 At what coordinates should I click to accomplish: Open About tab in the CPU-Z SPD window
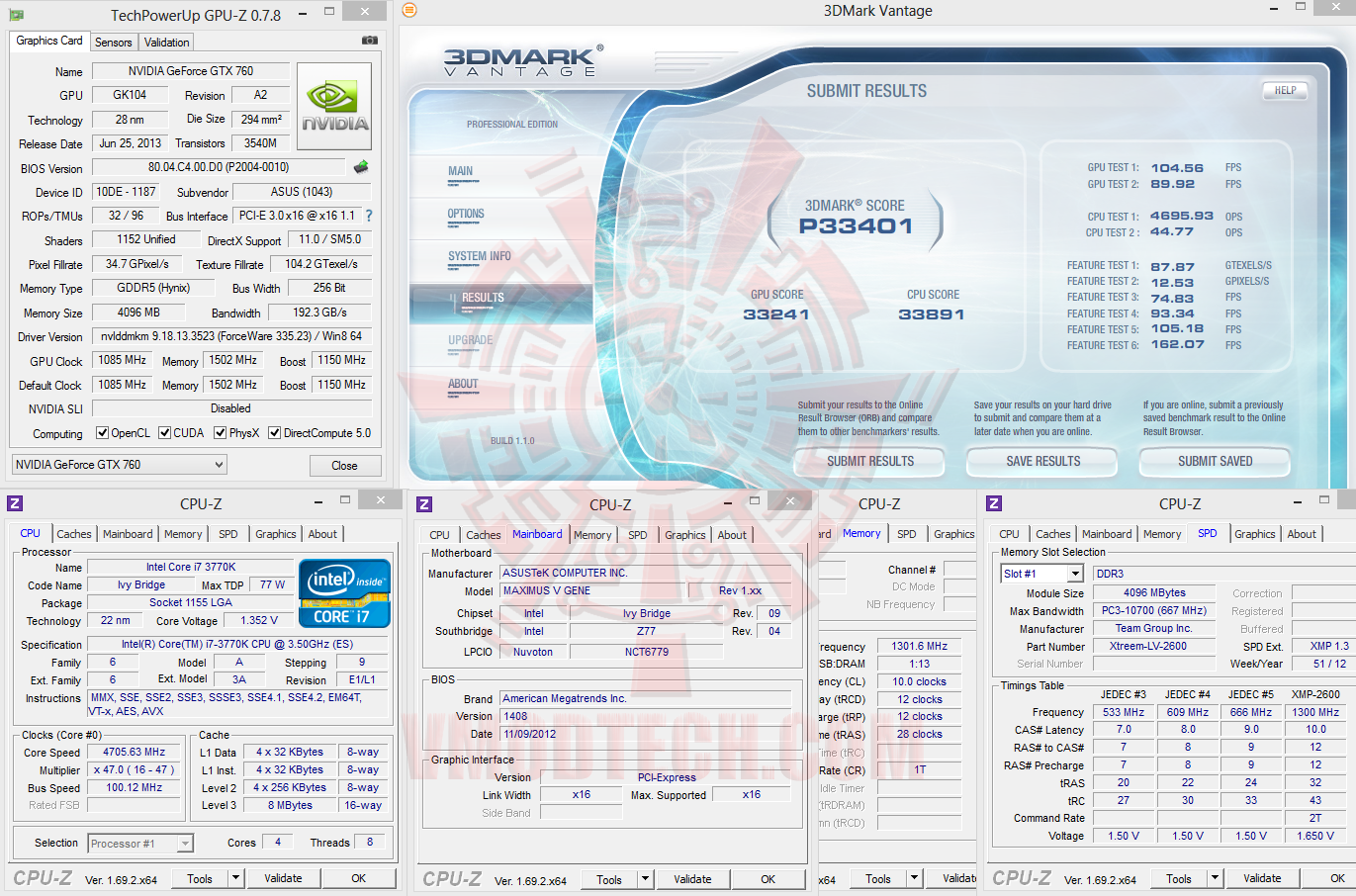point(1302,534)
